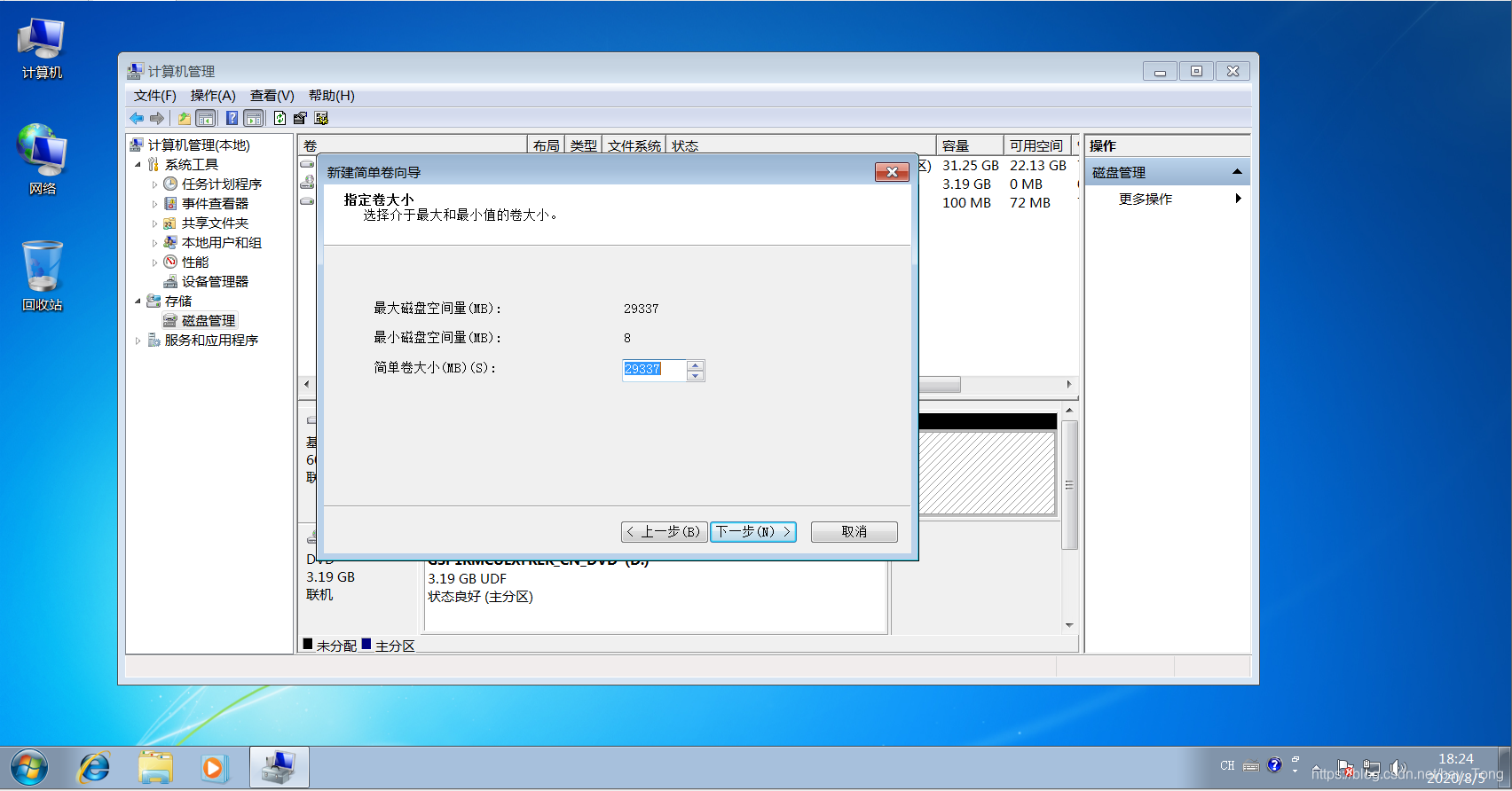This screenshot has height=791, width=1512.
Task: Open Windows Explorer from the taskbar
Action: pyautogui.click(x=155, y=768)
